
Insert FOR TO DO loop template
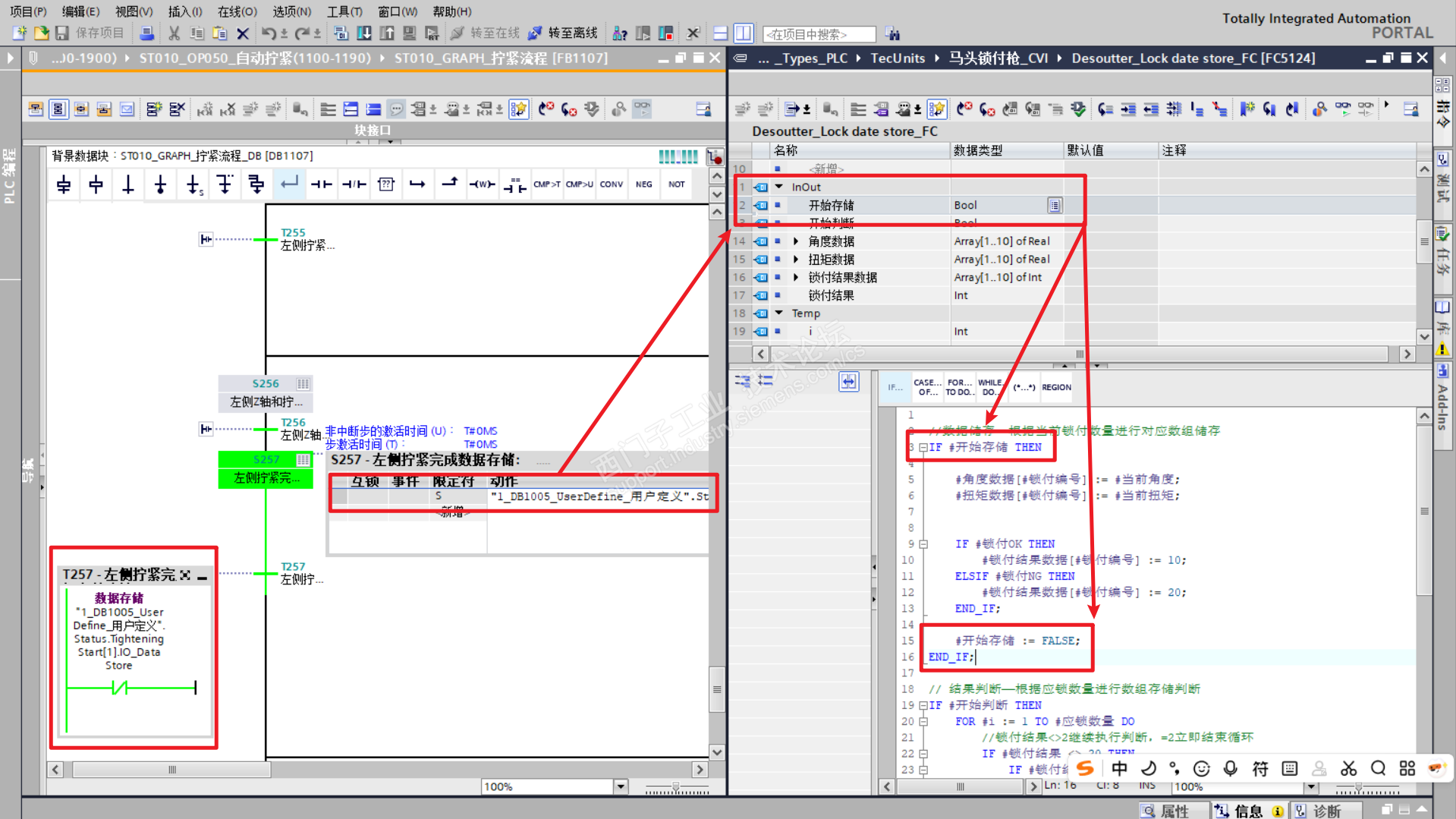[x=959, y=387]
